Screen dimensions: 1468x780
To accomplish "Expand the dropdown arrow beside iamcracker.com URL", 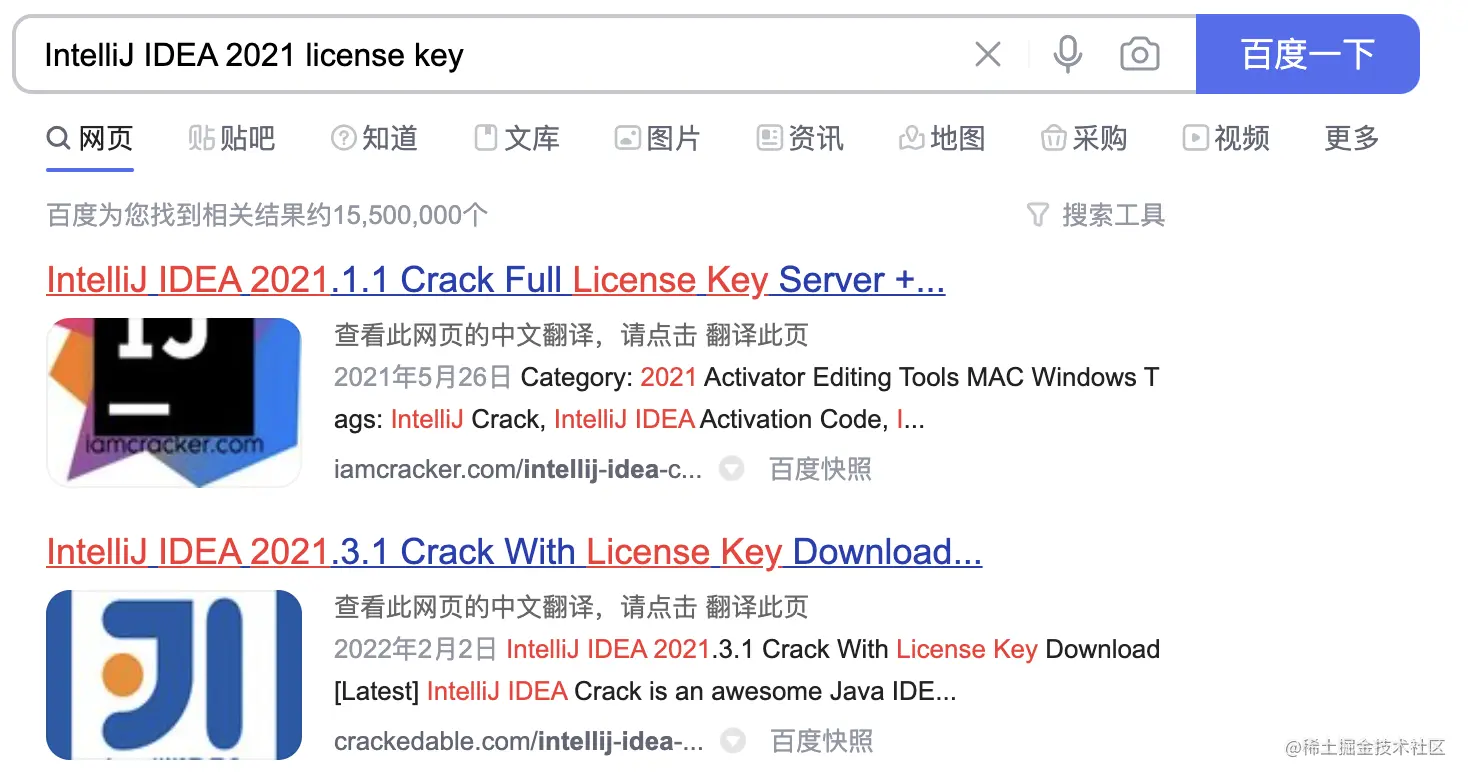I will point(732,468).
